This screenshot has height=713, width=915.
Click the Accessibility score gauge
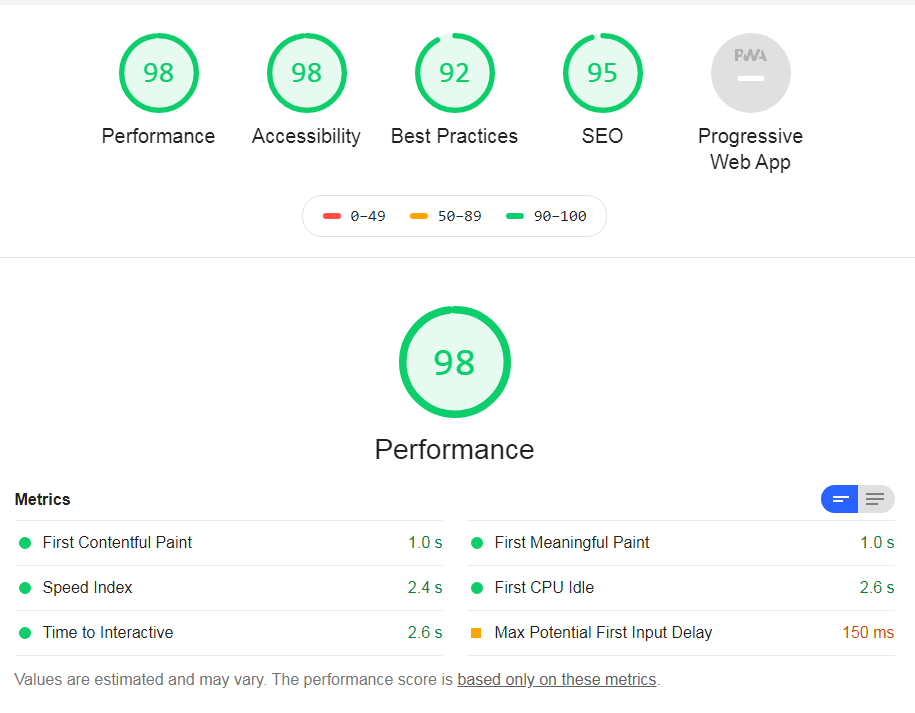[x=306, y=73]
